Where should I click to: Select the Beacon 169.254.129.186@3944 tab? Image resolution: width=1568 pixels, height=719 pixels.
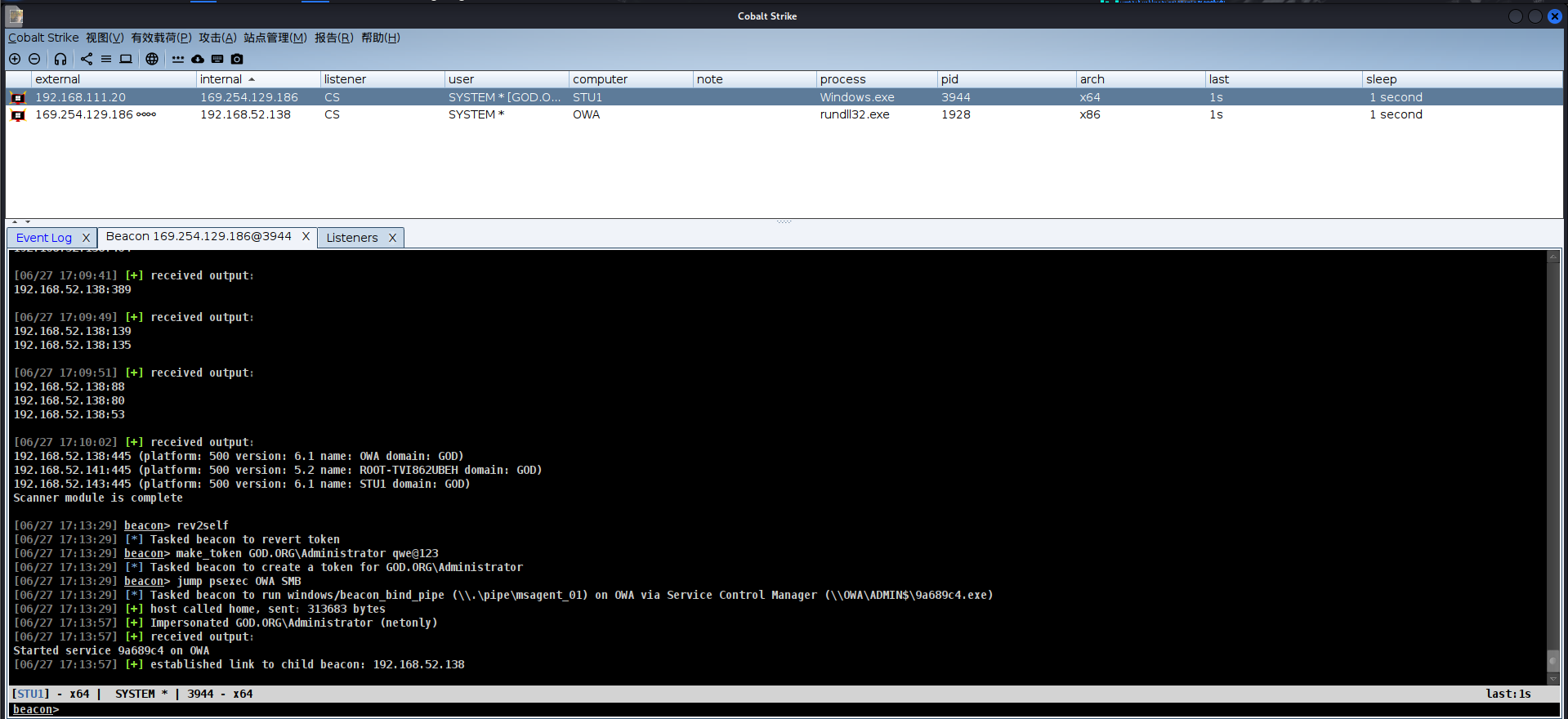pyautogui.click(x=199, y=236)
